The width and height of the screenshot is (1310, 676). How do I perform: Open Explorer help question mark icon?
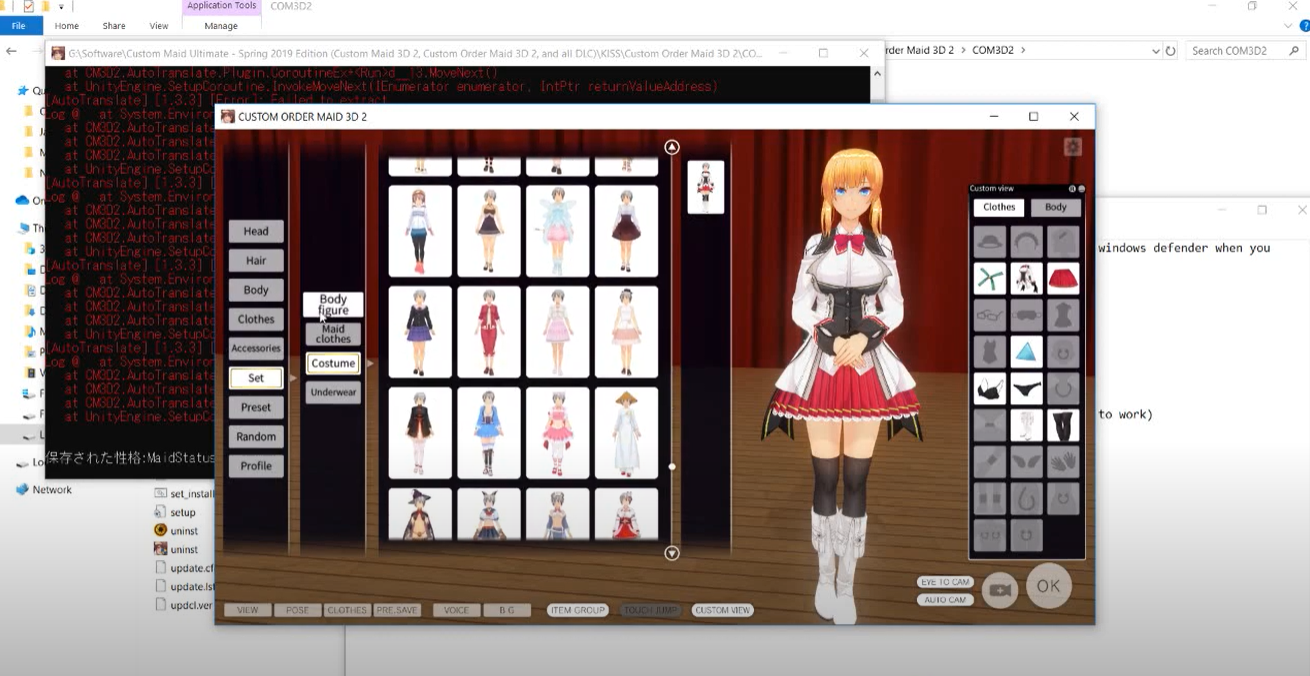(x=1304, y=26)
